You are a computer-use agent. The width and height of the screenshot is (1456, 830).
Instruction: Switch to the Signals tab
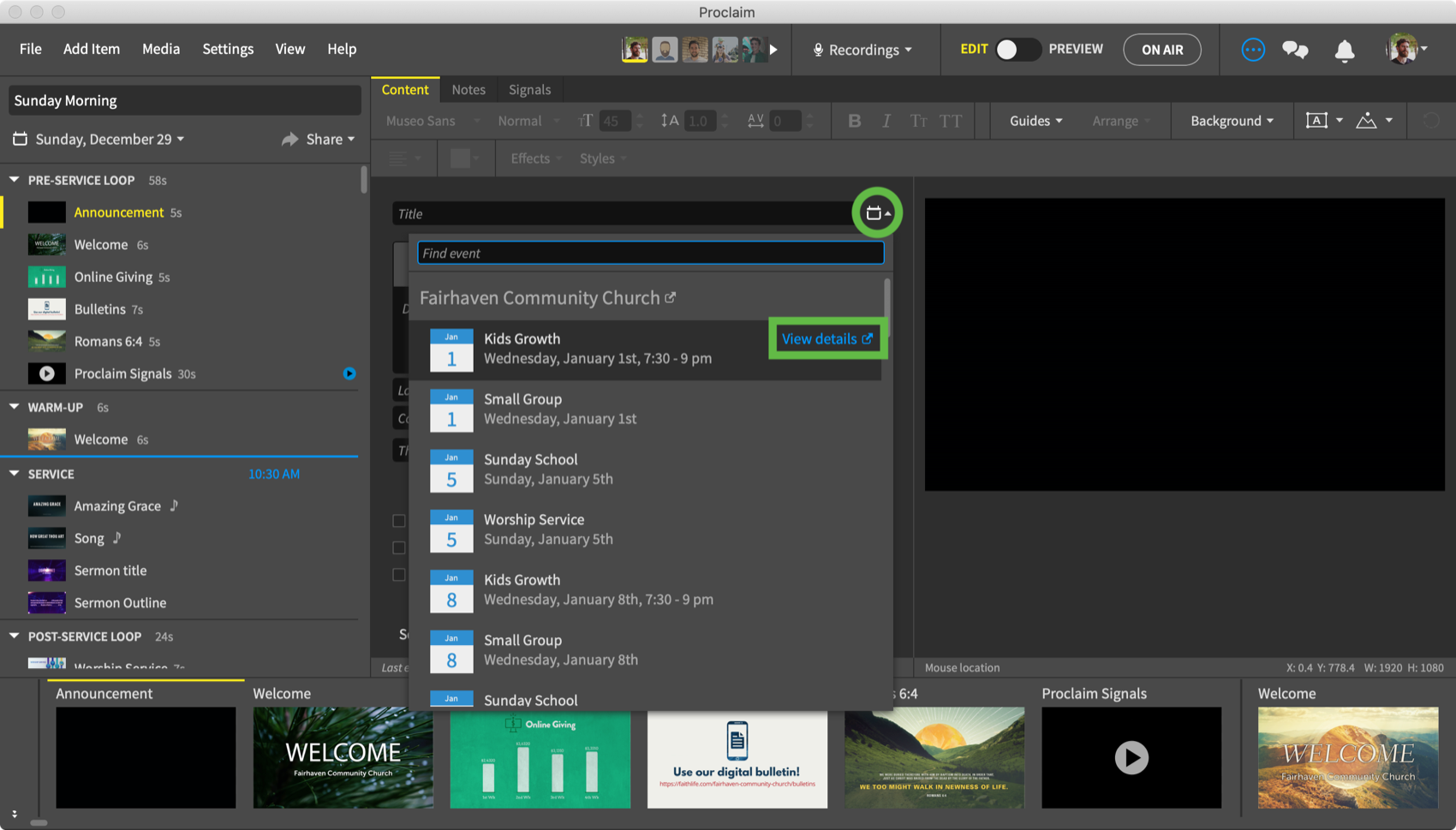[529, 89]
